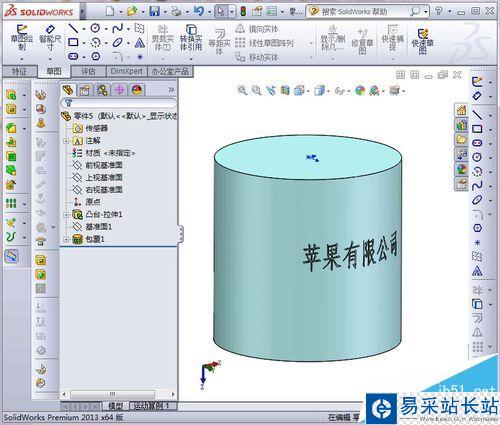Open dropdown arrow next to Save icon
The image size is (500, 425).
pyautogui.click(x=165, y=12)
